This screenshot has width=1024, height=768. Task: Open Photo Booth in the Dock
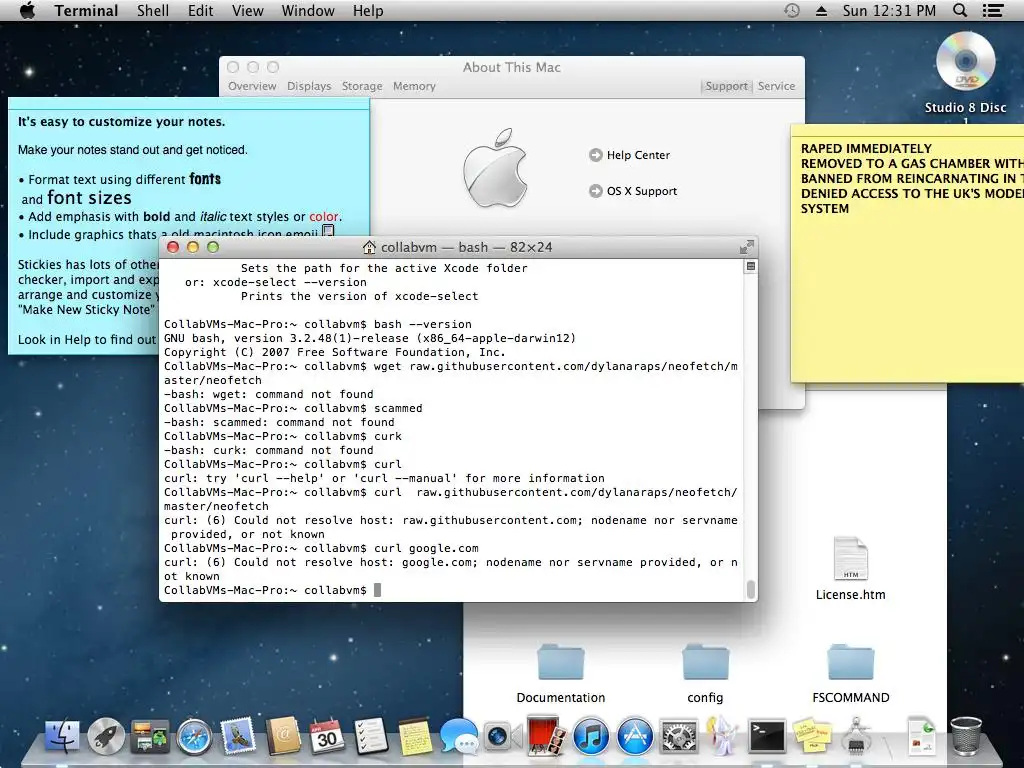[547, 736]
